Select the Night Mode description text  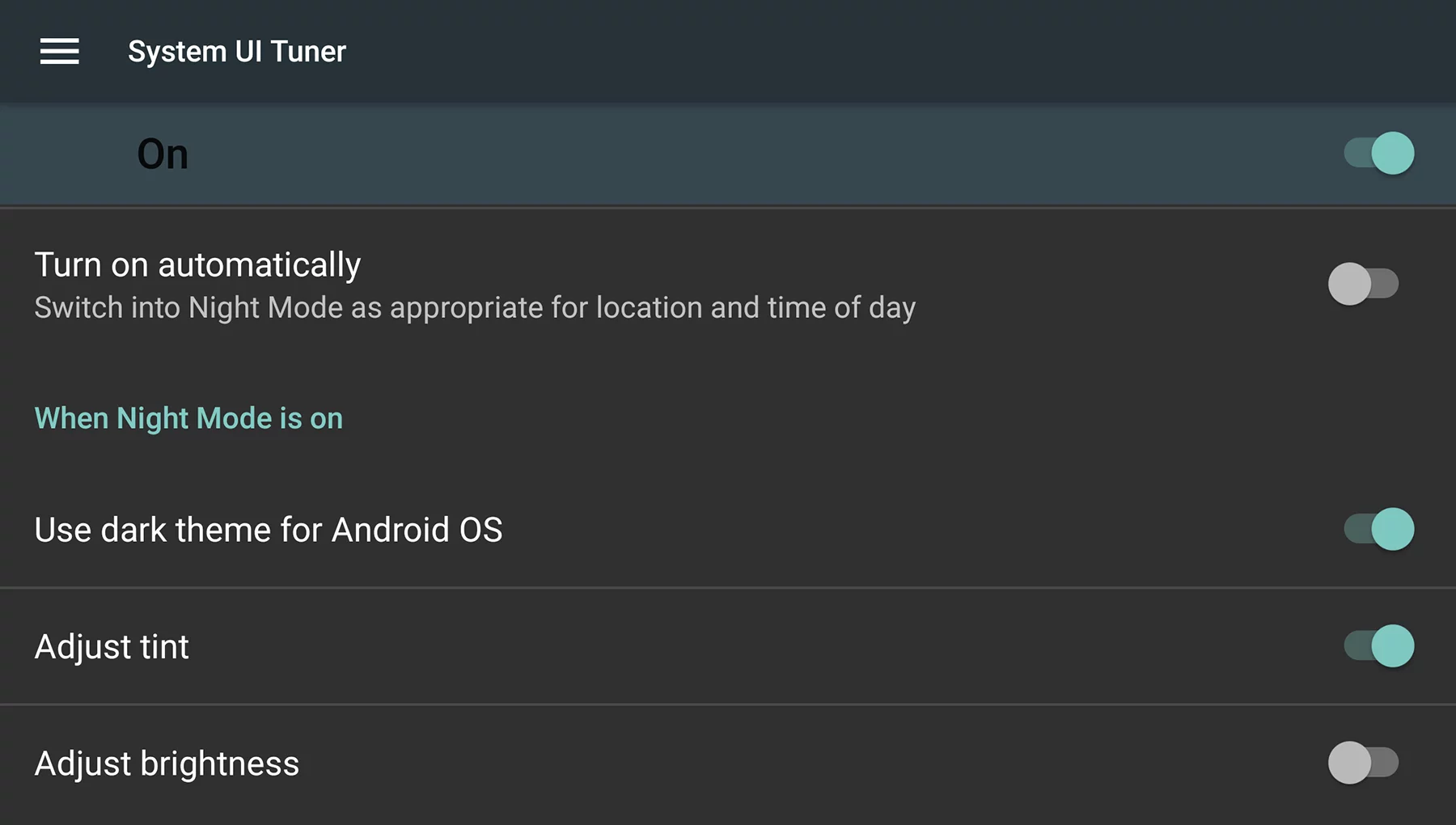475,307
